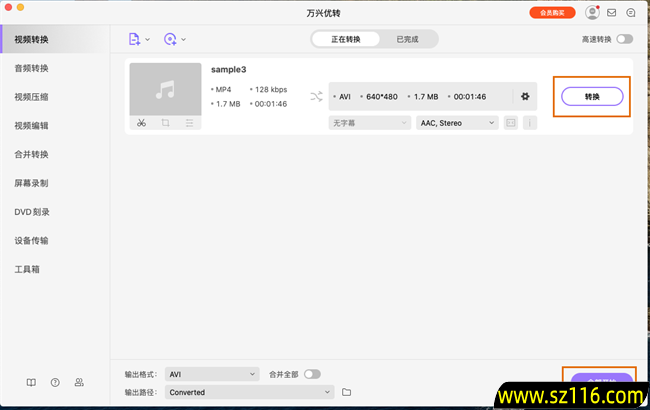Switch to the 已完成 tab
The width and height of the screenshot is (650, 410).
(x=407, y=39)
